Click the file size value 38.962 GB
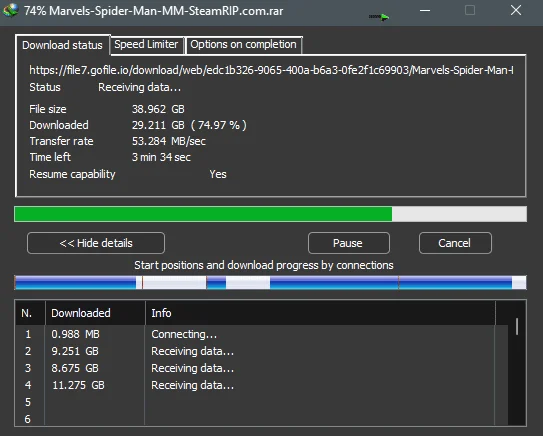This screenshot has width=543, height=436. coord(158,109)
